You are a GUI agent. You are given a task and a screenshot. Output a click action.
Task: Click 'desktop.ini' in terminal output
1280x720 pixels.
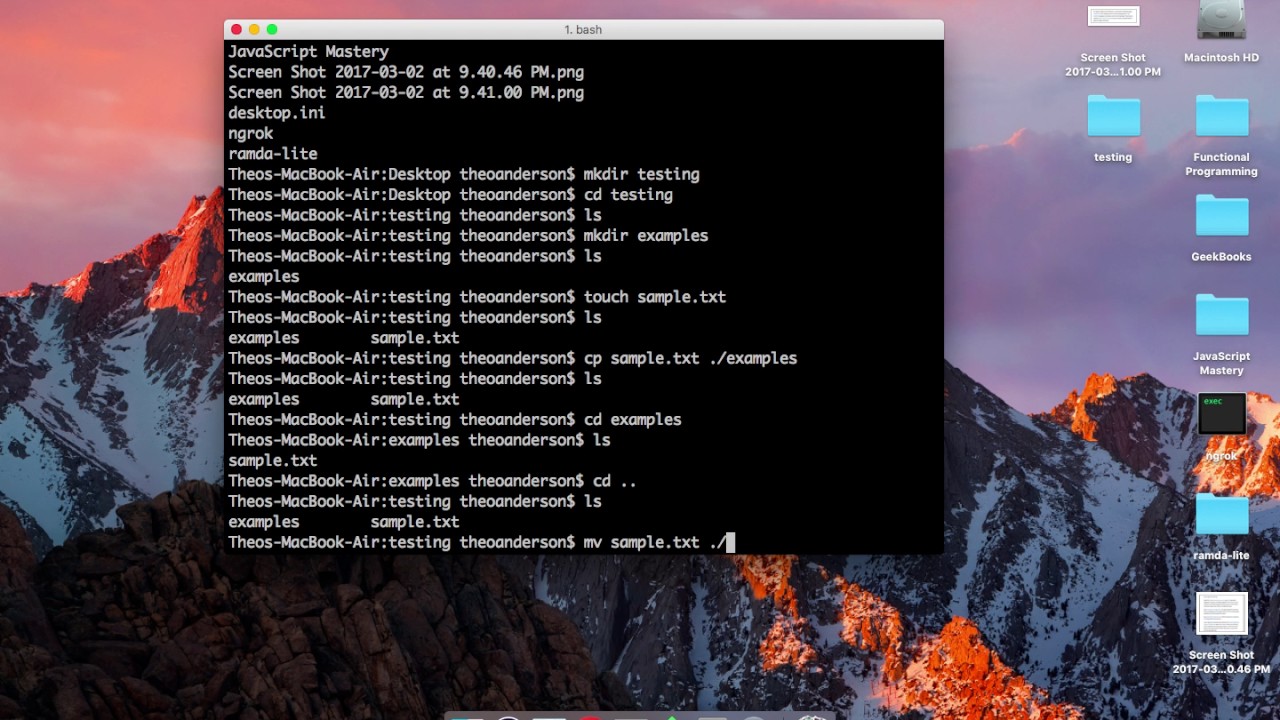click(x=277, y=113)
